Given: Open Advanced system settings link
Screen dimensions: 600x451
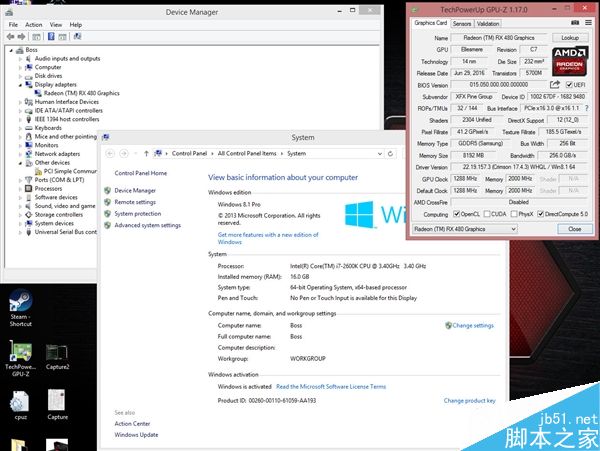Looking at the screenshot, I should tap(147, 225).
